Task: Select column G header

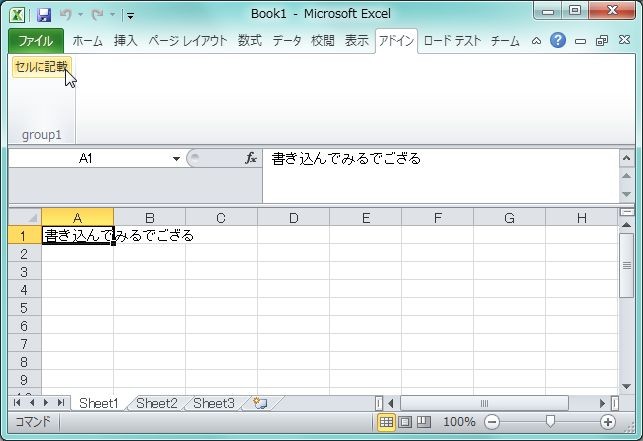Action: click(x=509, y=218)
